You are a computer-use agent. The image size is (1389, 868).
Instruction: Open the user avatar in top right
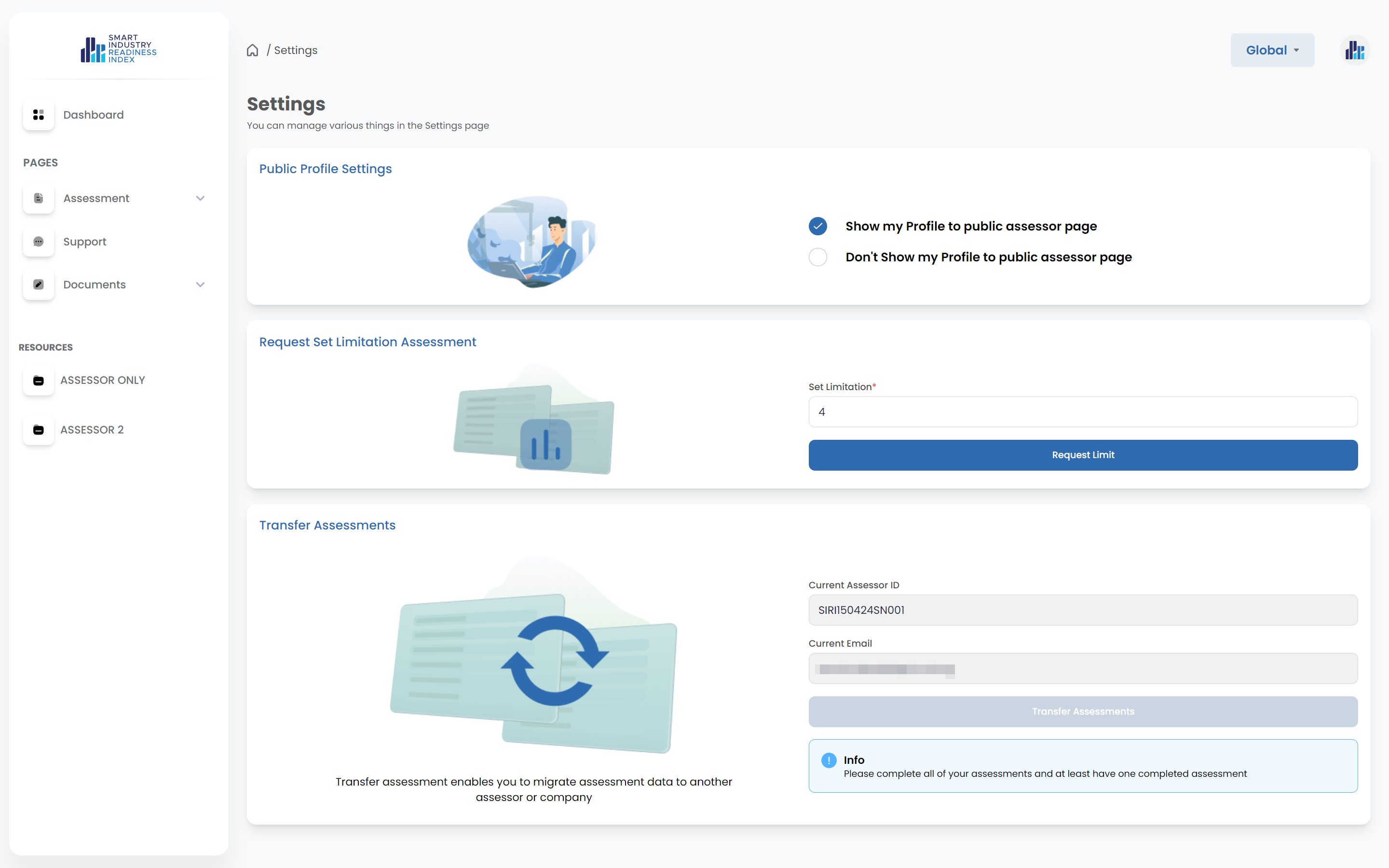pos(1355,51)
